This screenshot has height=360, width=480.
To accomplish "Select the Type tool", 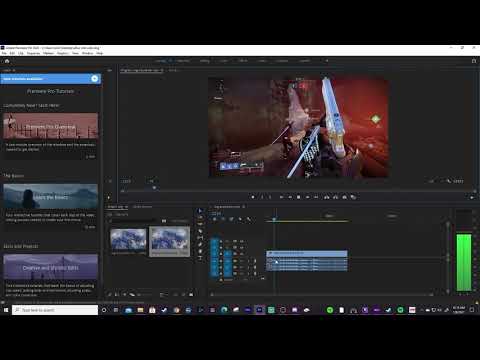I will pyautogui.click(x=200, y=258).
